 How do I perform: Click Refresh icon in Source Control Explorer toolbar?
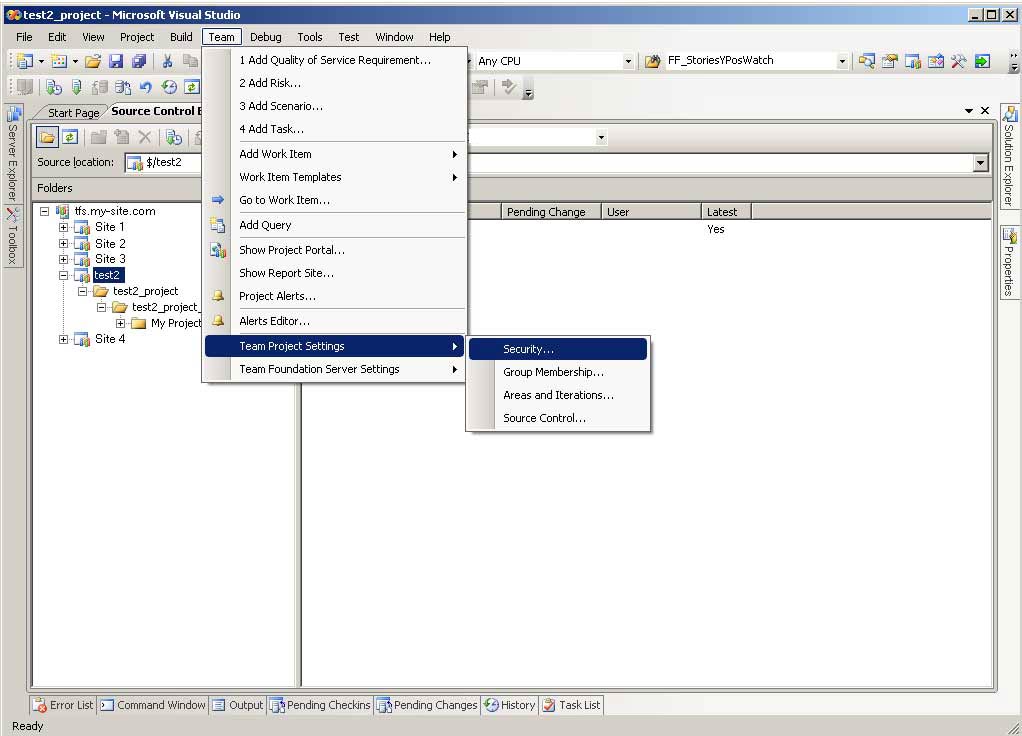click(x=70, y=138)
